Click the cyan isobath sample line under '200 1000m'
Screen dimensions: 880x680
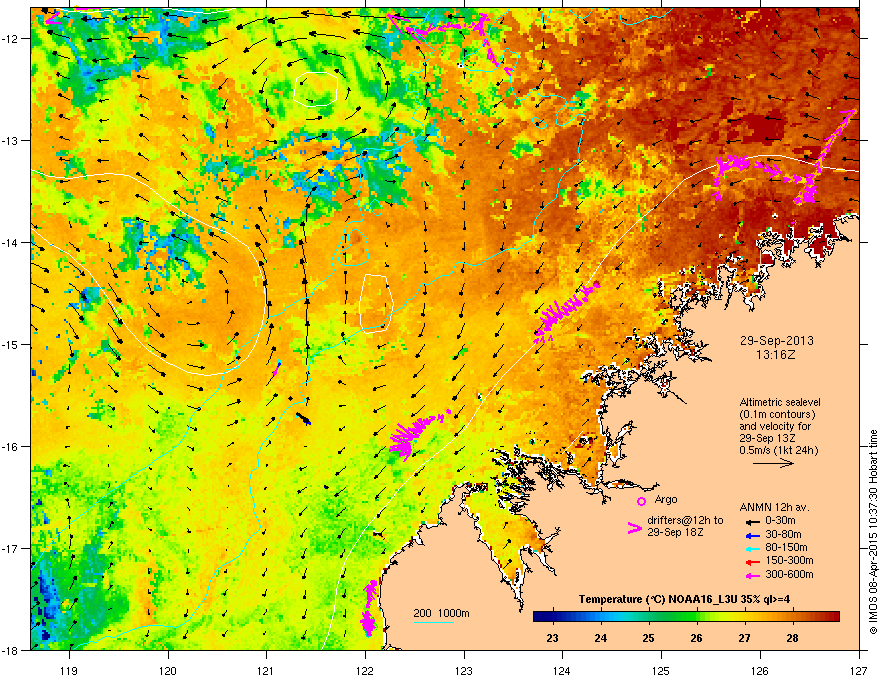tap(434, 622)
